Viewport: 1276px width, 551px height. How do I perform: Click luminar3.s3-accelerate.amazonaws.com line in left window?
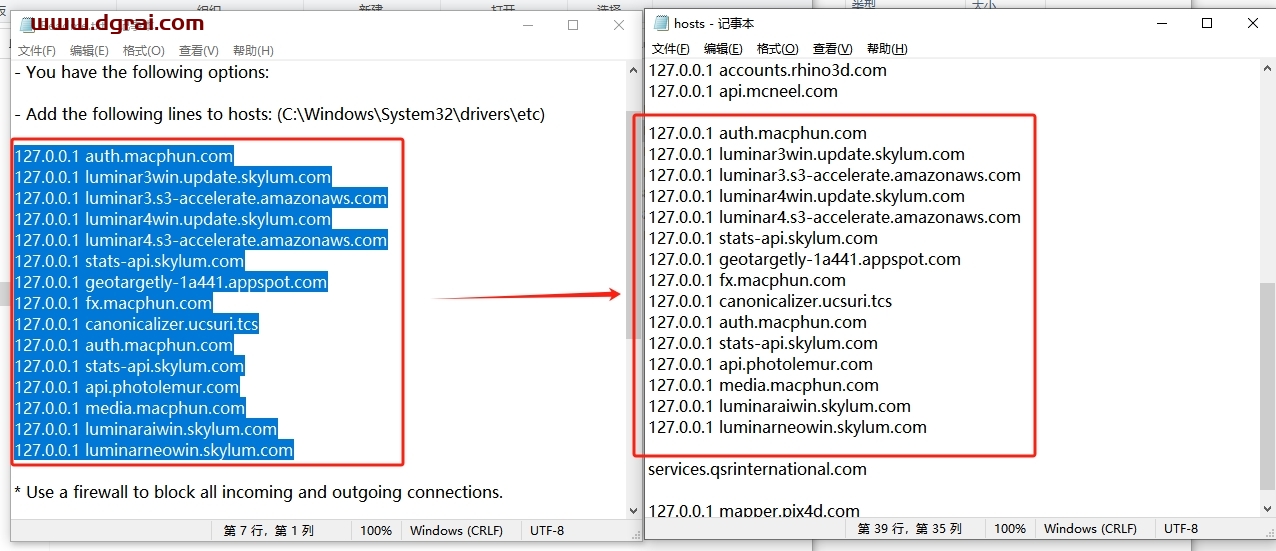[x=200, y=198]
